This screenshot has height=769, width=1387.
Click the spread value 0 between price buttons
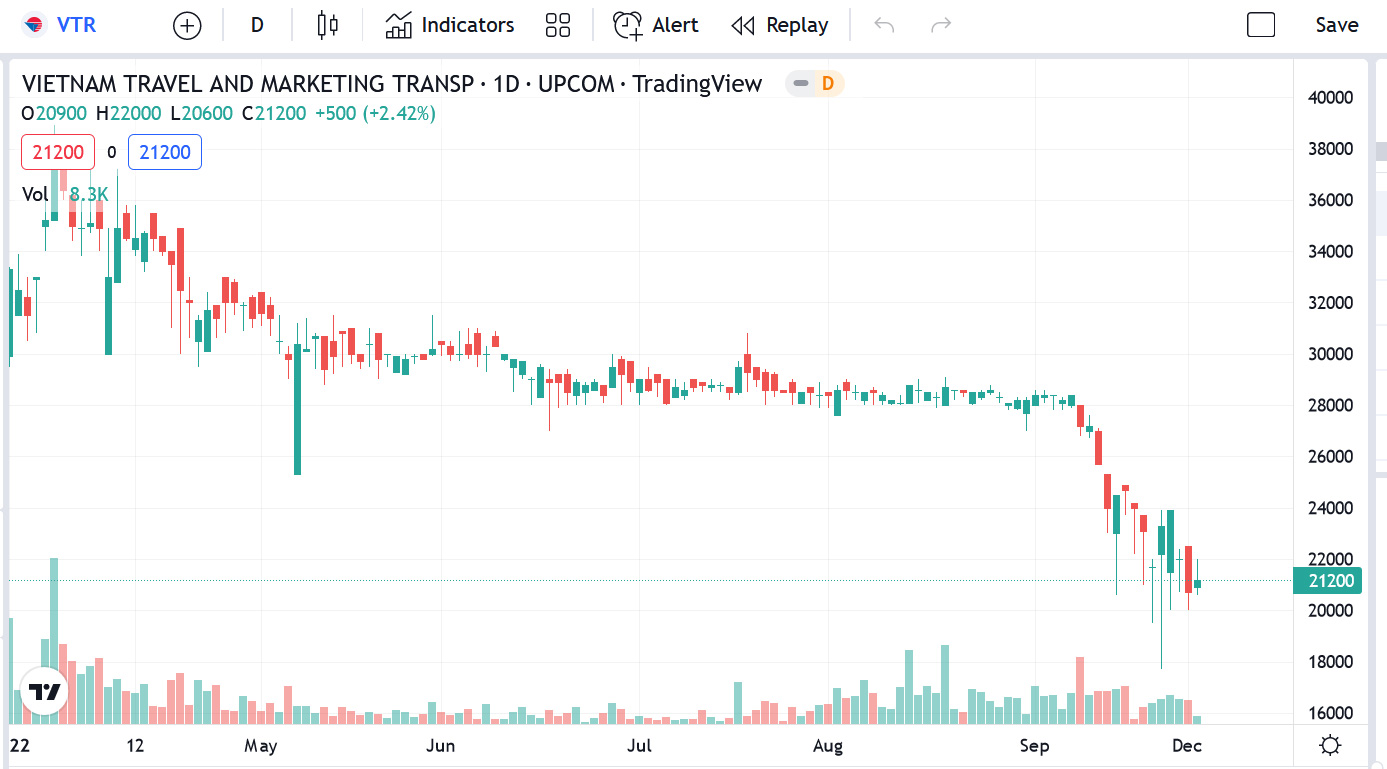[x=112, y=153]
